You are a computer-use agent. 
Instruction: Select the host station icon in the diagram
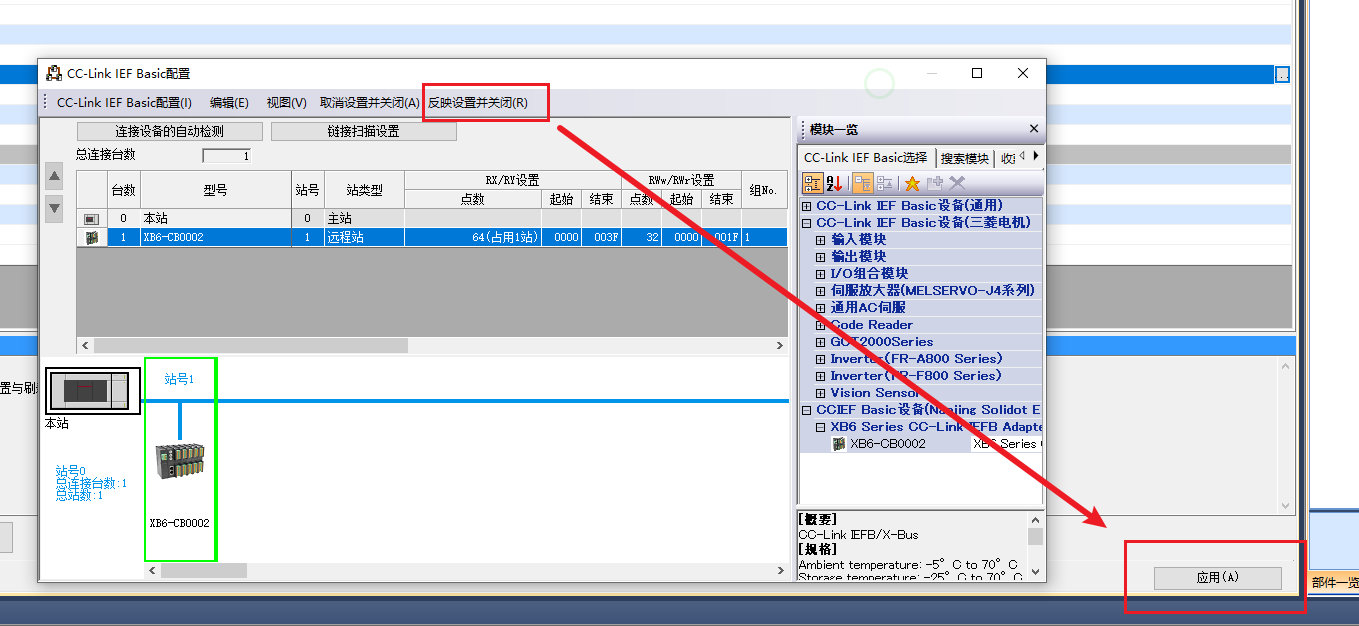coord(92,390)
